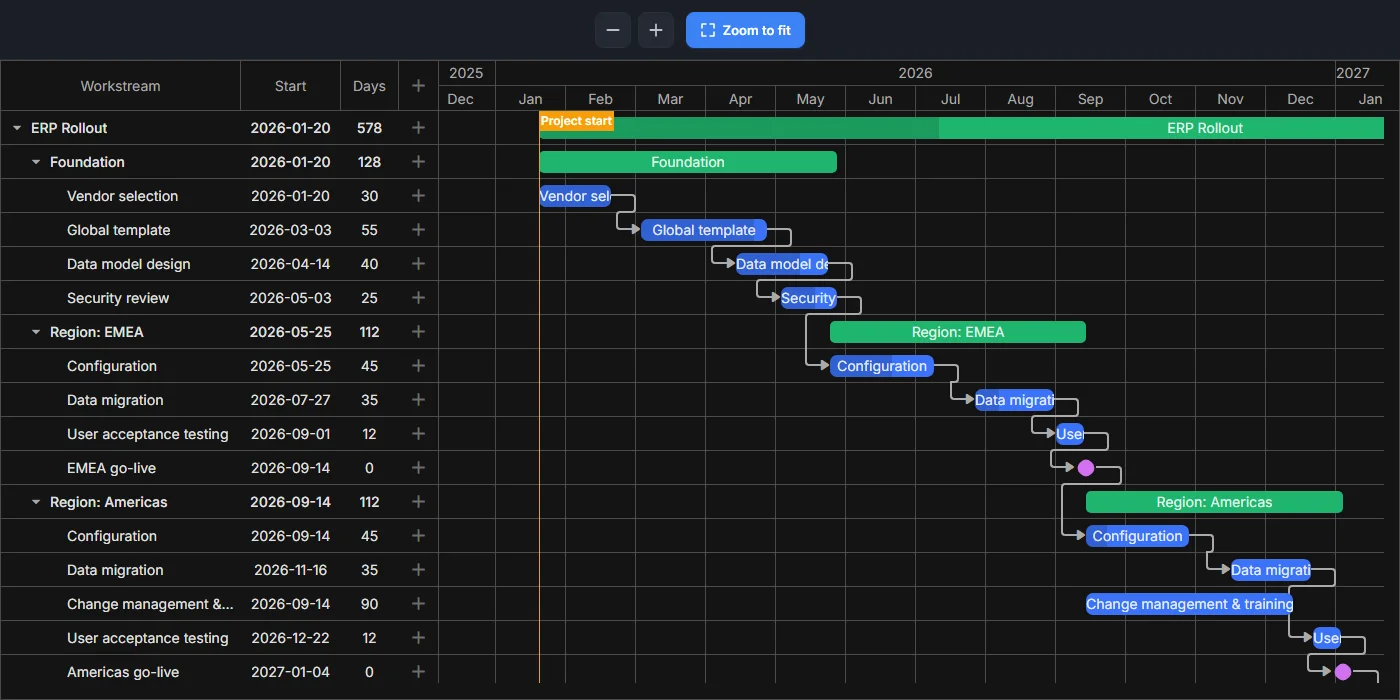
Task: Select the Global template task bar
Action: click(x=704, y=230)
